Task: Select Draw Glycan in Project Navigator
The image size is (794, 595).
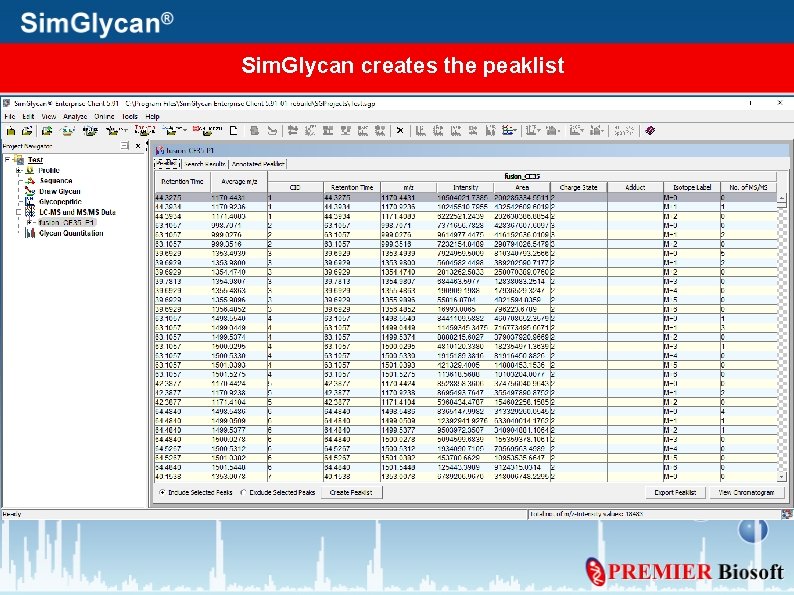Action: tap(60, 191)
